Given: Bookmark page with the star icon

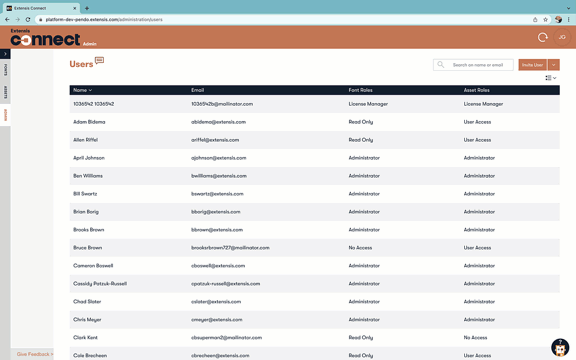Looking at the screenshot, I should click(546, 19).
